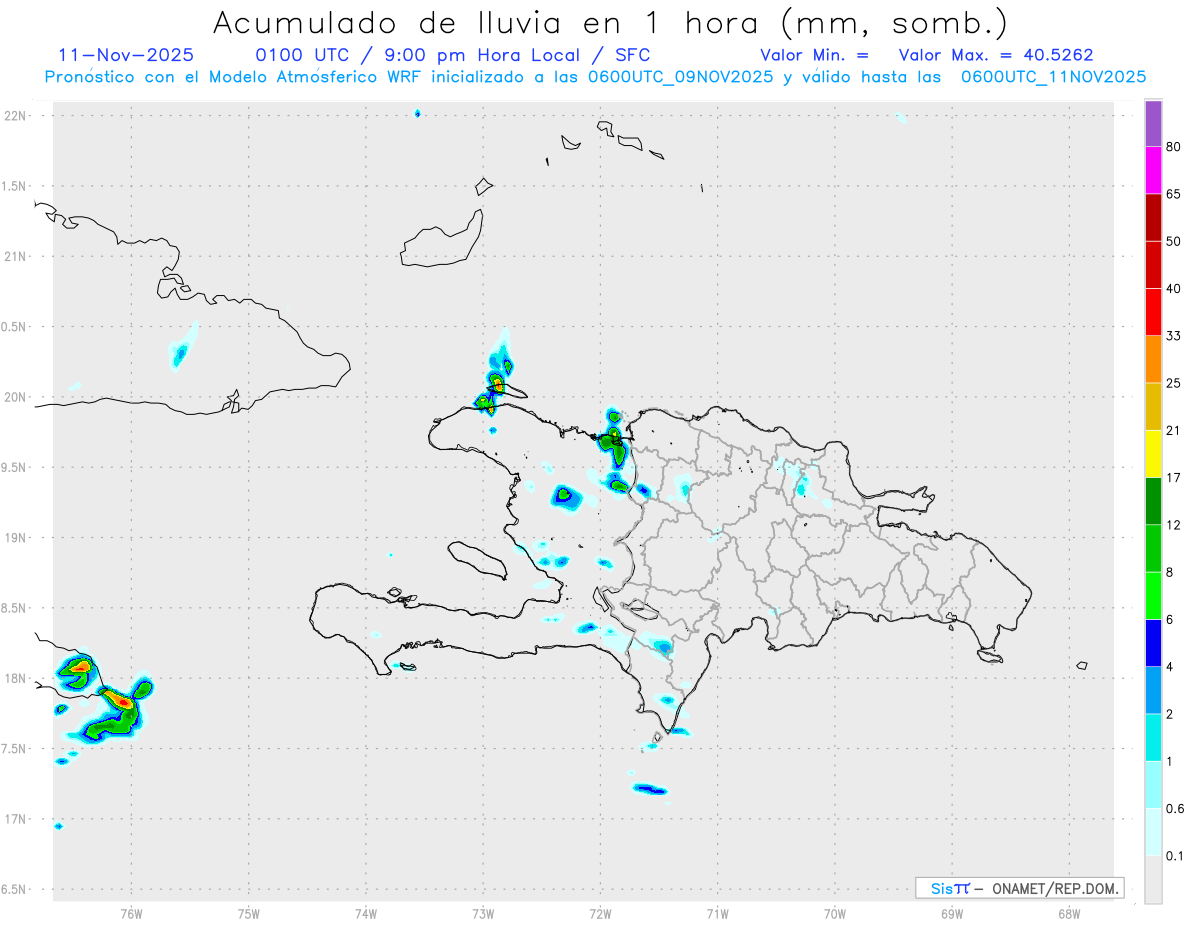This screenshot has width=1200, height=927.
Task: Click the 70W longitude axis label
Action: pos(835,913)
